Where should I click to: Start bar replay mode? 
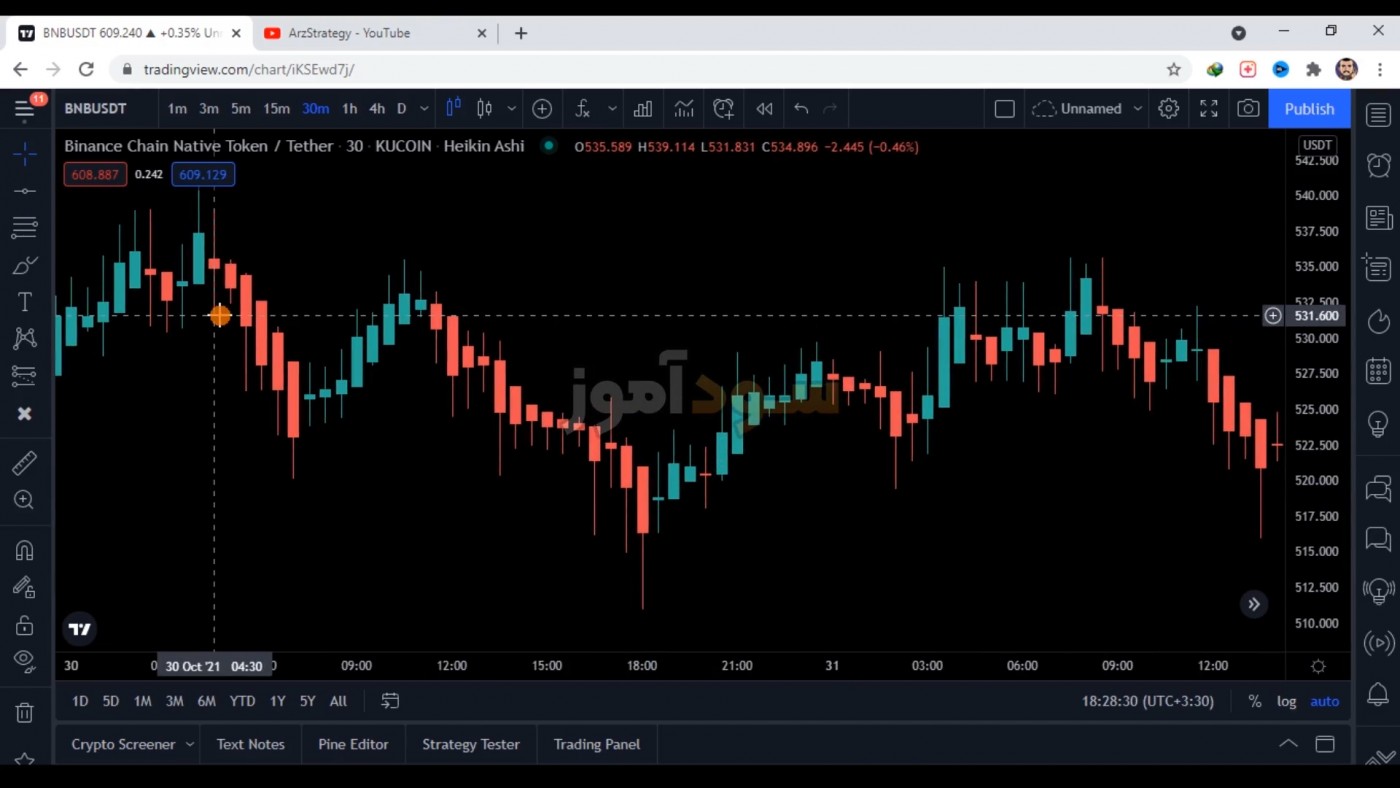(764, 109)
